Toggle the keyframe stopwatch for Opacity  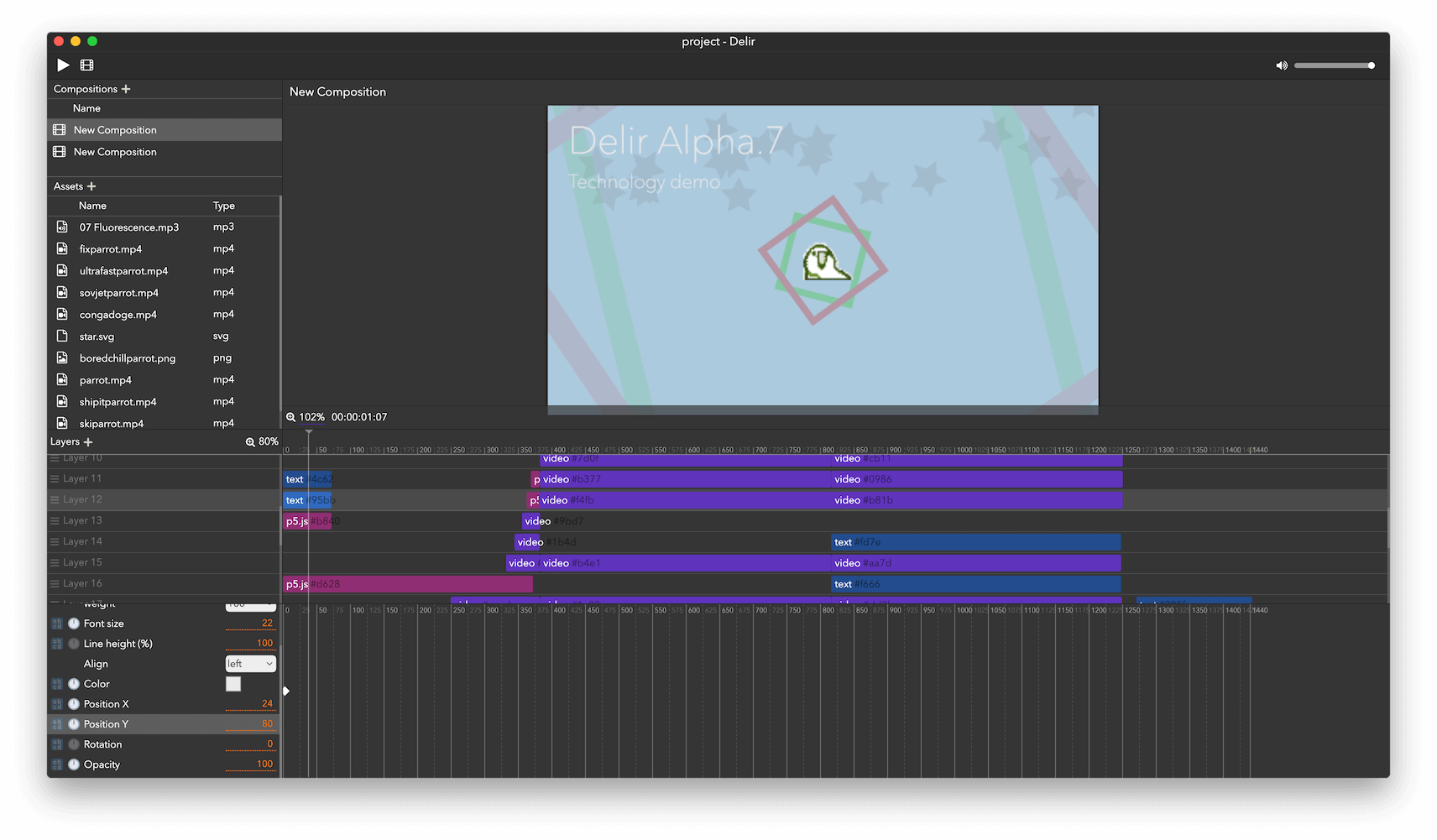[x=74, y=764]
